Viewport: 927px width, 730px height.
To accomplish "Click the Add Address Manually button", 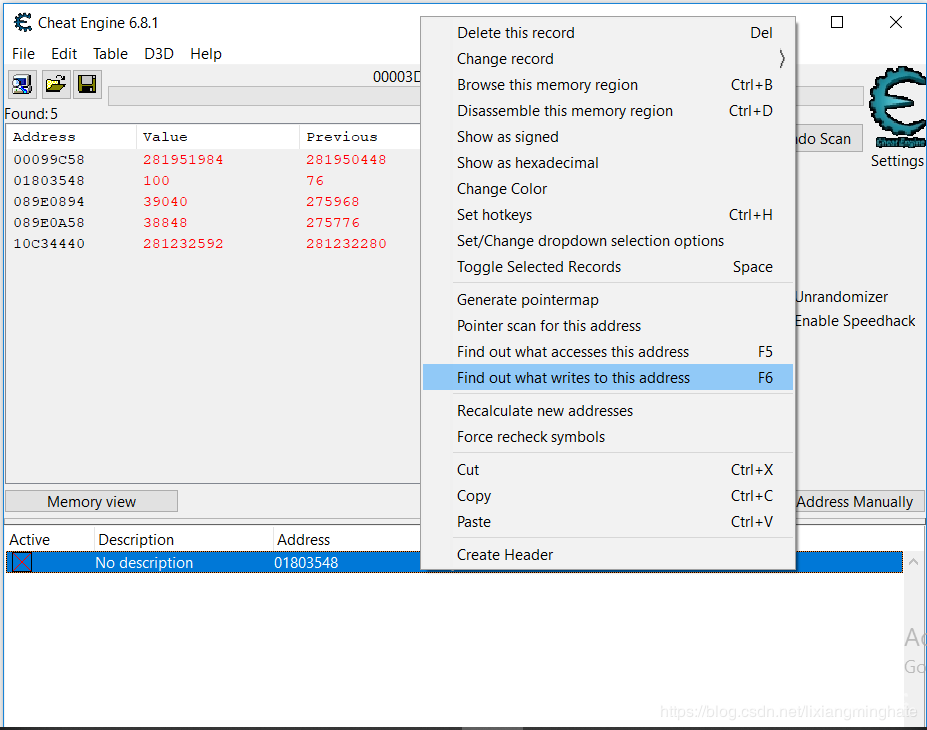I will pos(859,502).
